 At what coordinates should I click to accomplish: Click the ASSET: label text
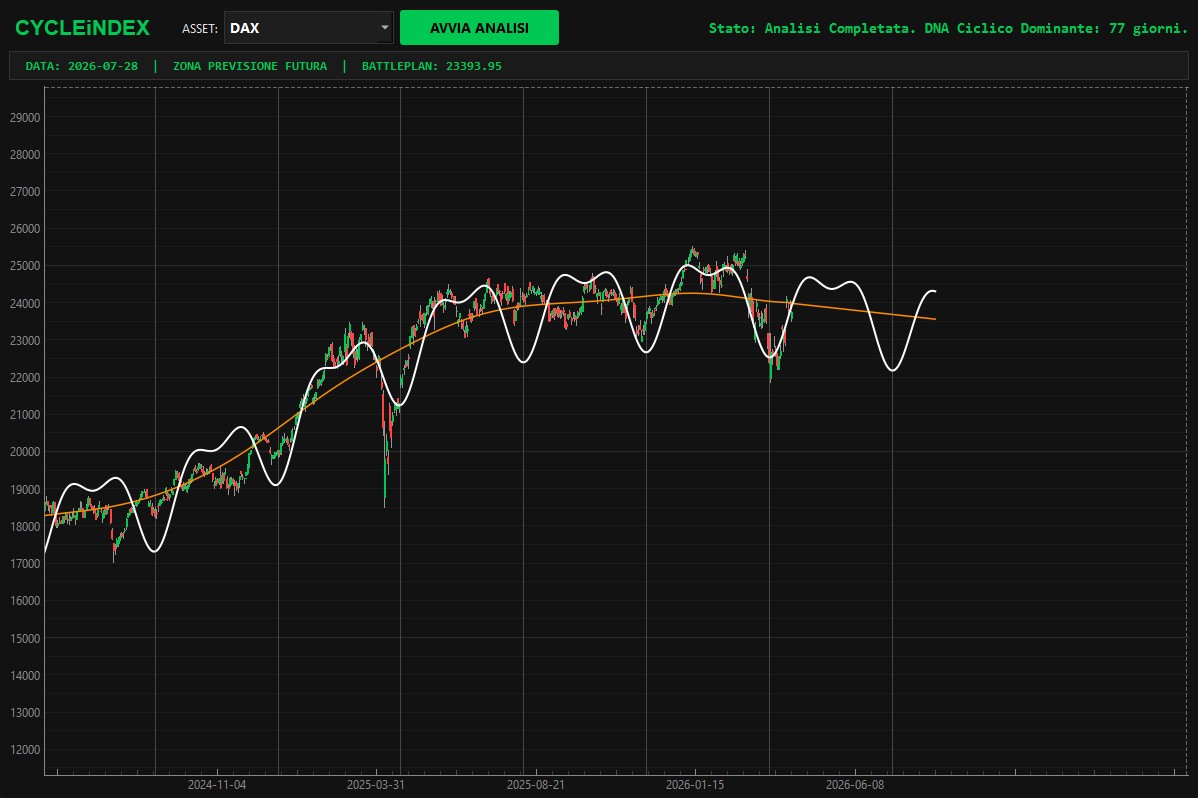(199, 28)
